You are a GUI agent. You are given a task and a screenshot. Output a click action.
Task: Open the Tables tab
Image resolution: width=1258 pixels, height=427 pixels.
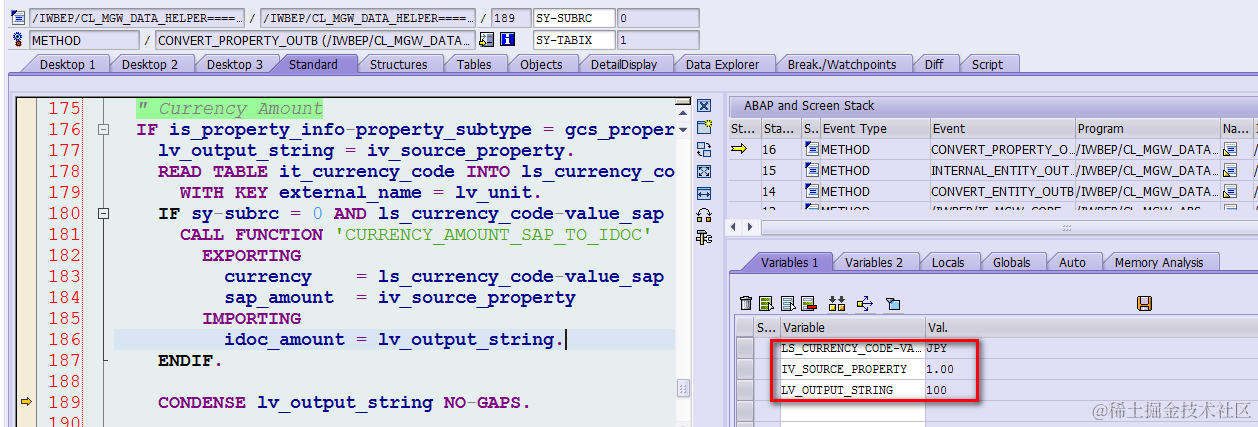tap(474, 64)
